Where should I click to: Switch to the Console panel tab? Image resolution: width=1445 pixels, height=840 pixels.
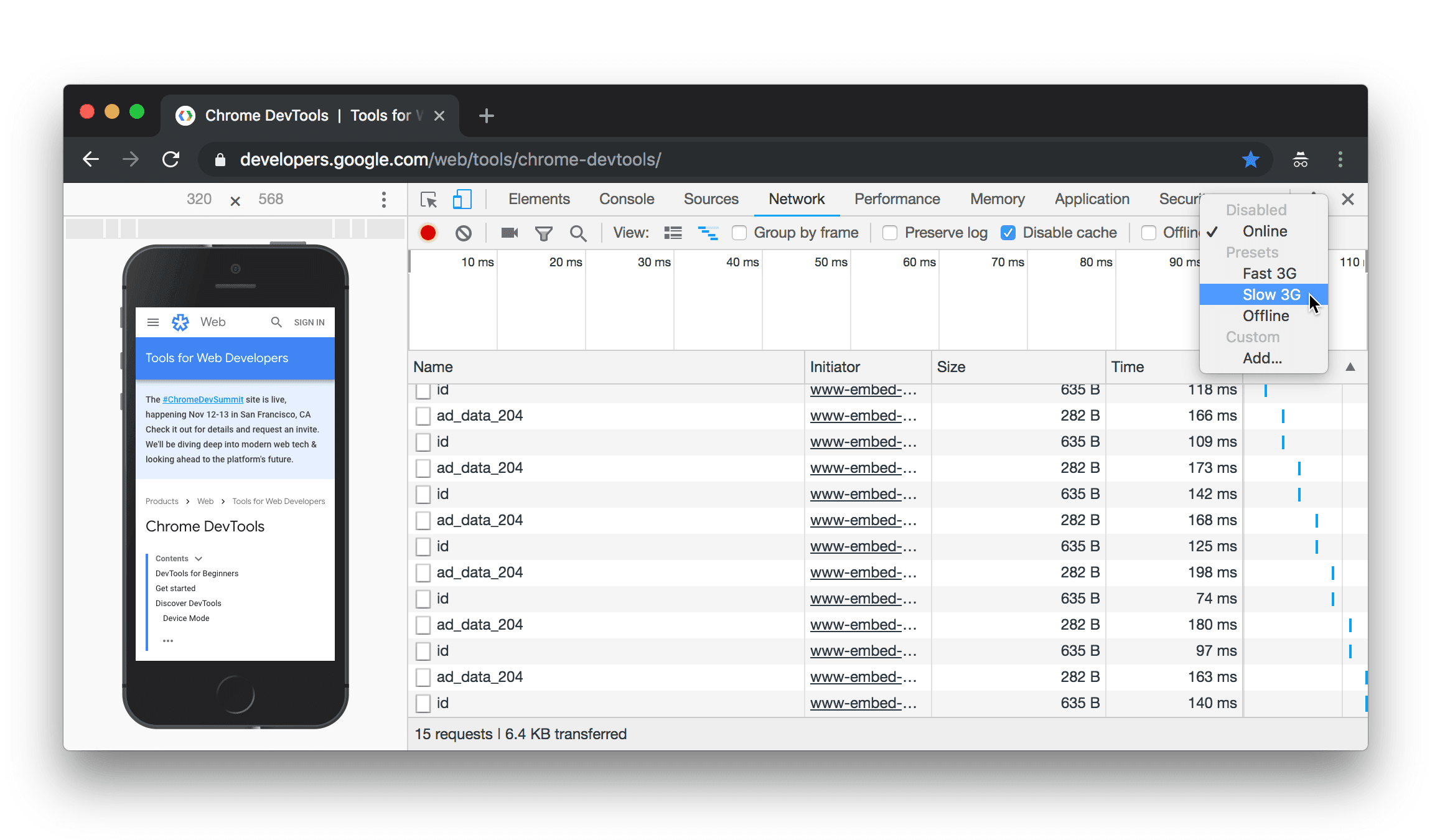click(625, 198)
